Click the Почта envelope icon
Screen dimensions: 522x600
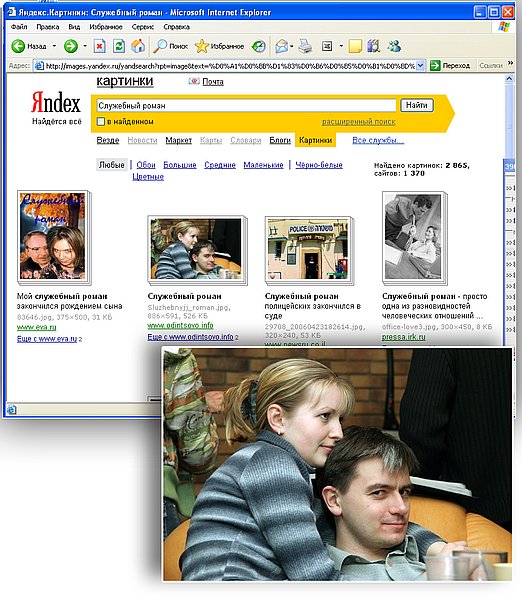pyautogui.click(x=194, y=81)
